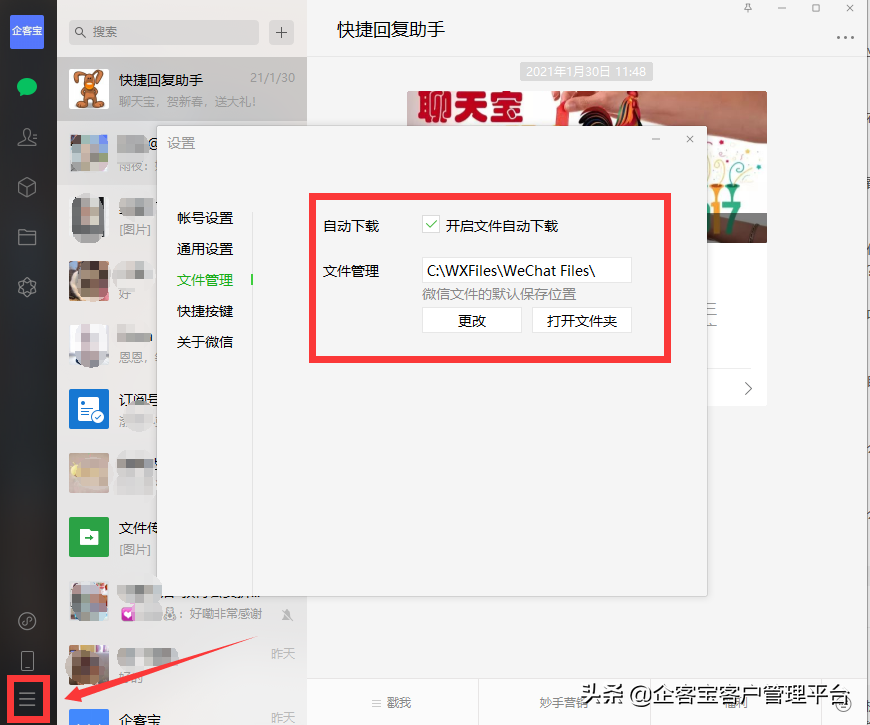The height and width of the screenshot is (725, 870).
Task: Open the Chats tab in sidebar
Action: (x=27, y=87)
